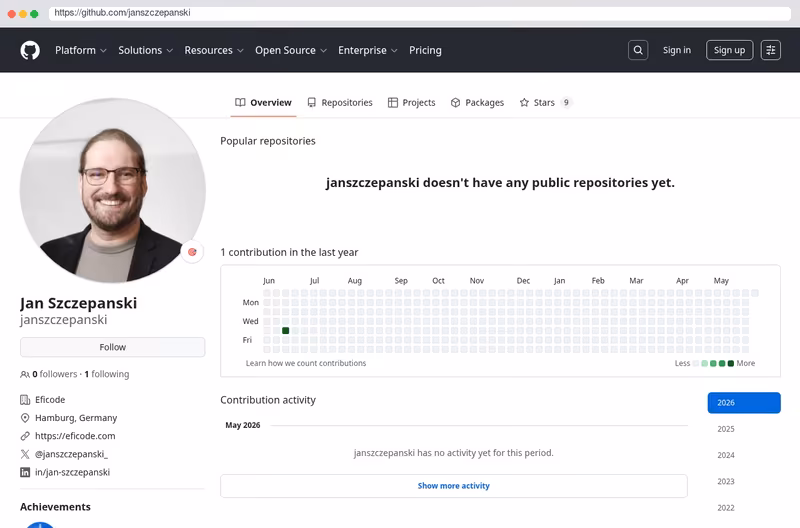This screenshot has width=800, height=528.
Task: Expand the Enterprise menu
Action: tap(367, 50)
